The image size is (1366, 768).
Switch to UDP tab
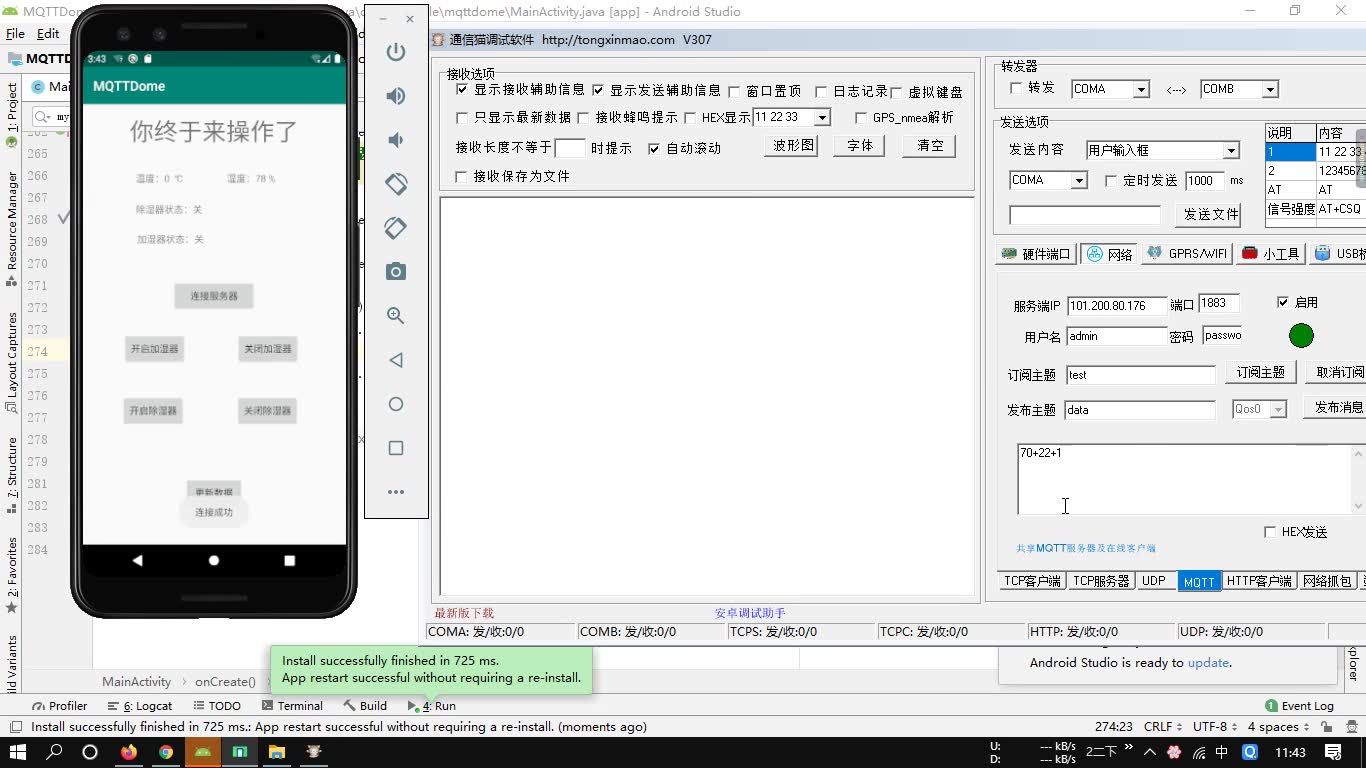(1154, 581)
